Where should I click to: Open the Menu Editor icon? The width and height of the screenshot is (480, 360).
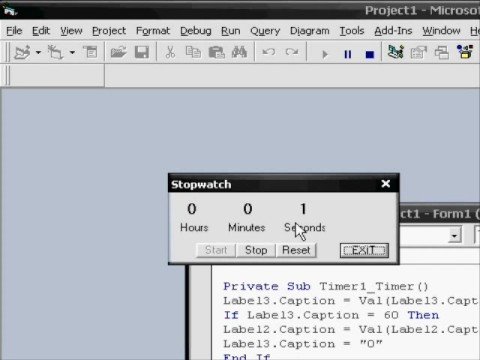pos(90,52)
